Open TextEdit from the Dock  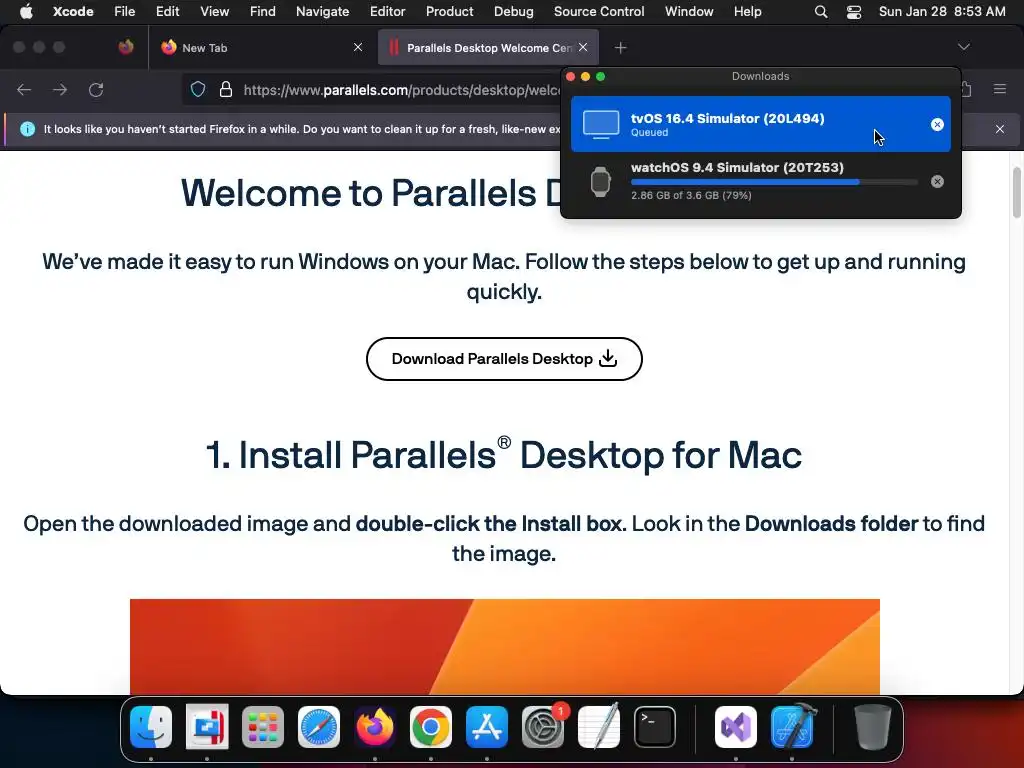599,726
